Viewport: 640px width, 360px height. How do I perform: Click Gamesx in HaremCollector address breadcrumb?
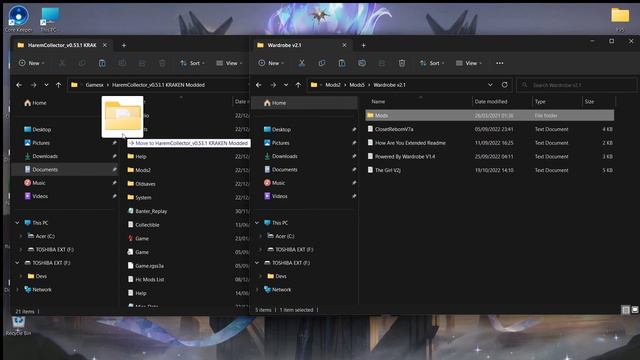click(94, 85)
